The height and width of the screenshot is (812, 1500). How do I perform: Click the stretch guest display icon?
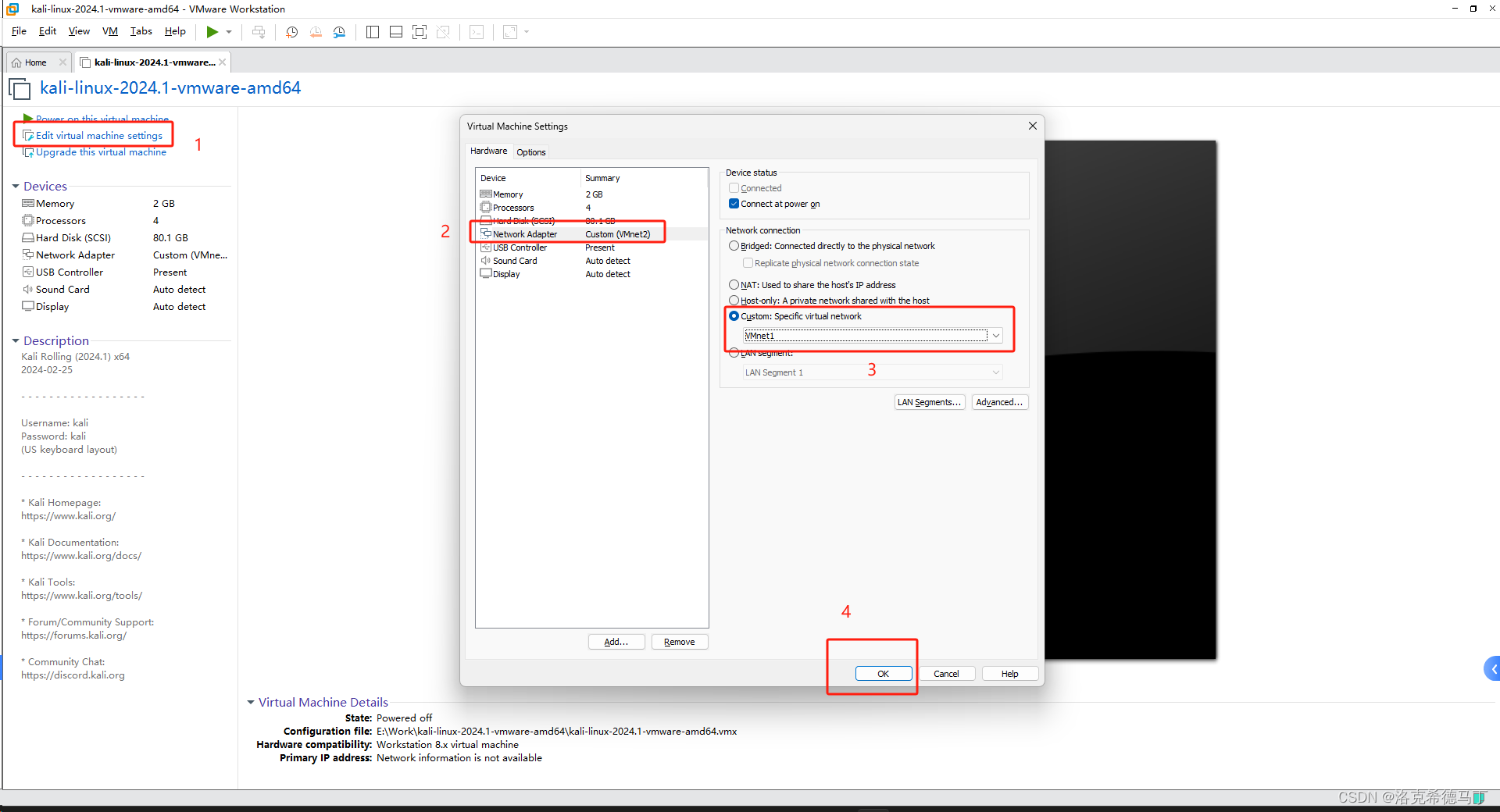pos(510,32)
